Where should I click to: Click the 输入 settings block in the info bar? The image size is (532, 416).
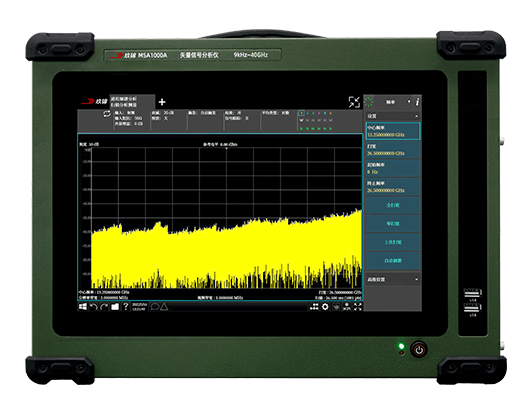point(131,119)
